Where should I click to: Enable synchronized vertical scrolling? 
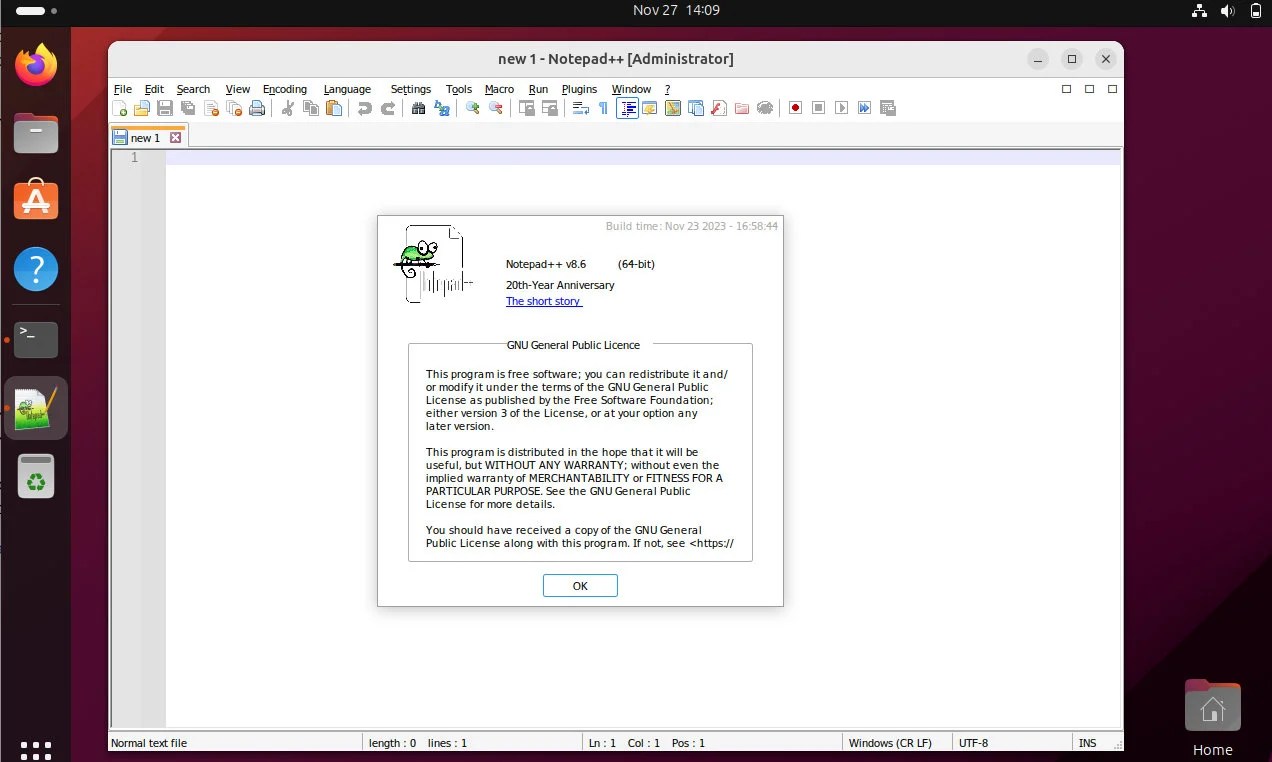tap(527, 108)
